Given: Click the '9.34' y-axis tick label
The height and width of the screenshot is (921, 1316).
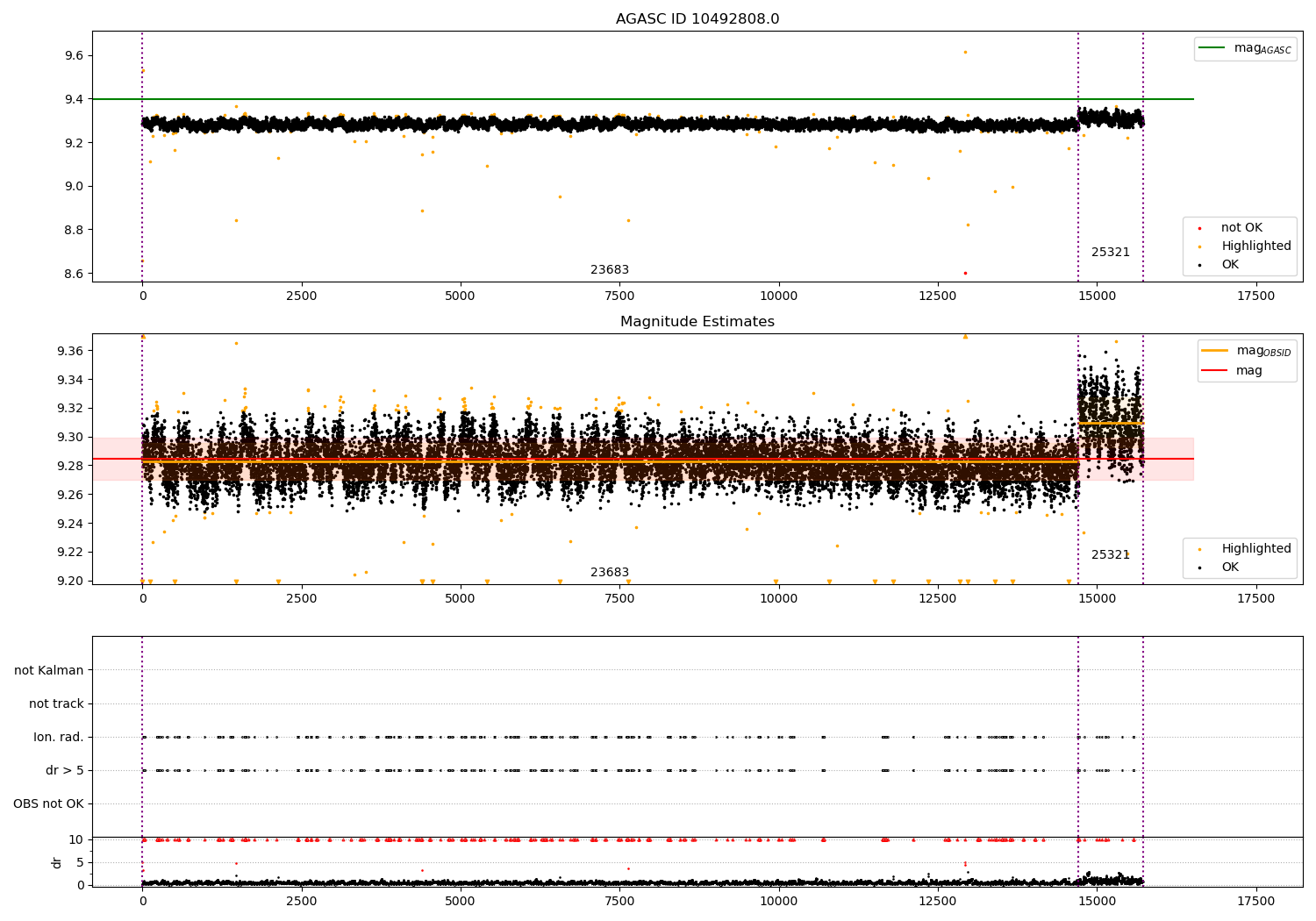Looking at the screenshot, I should click(70, 380).
